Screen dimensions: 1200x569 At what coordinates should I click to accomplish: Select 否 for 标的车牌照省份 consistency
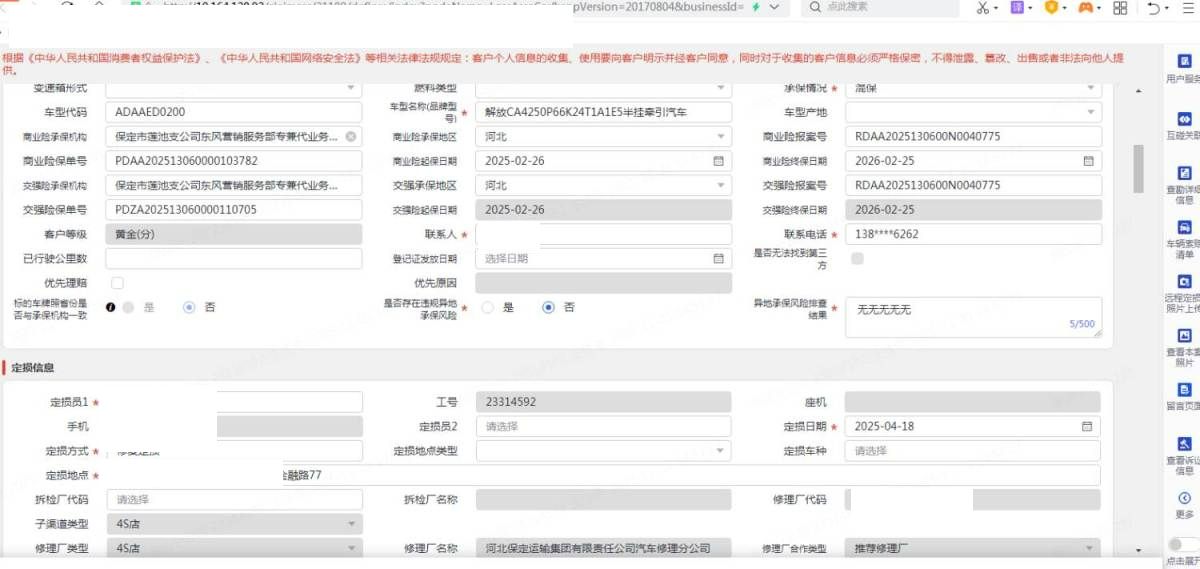189,307
